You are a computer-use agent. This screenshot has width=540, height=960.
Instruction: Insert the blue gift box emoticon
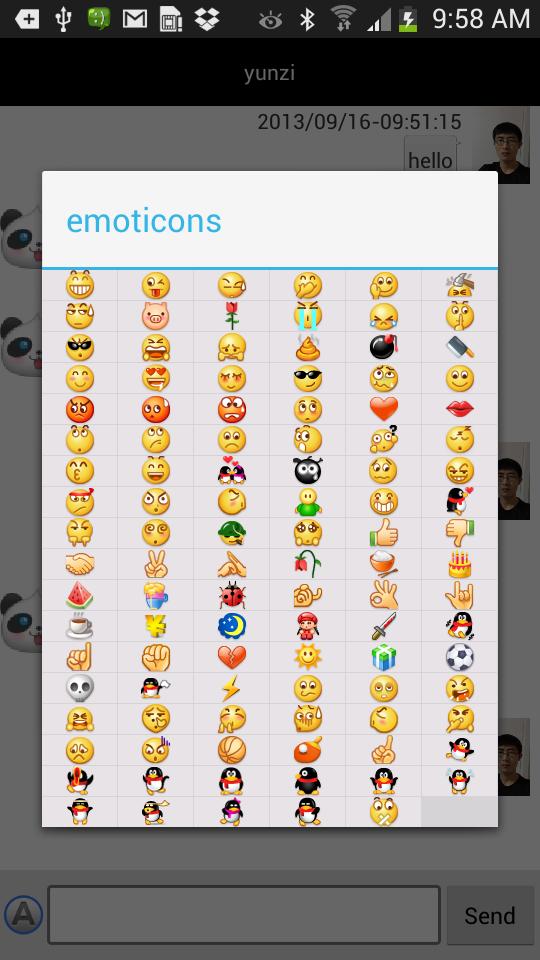click(x=383, y=656)
